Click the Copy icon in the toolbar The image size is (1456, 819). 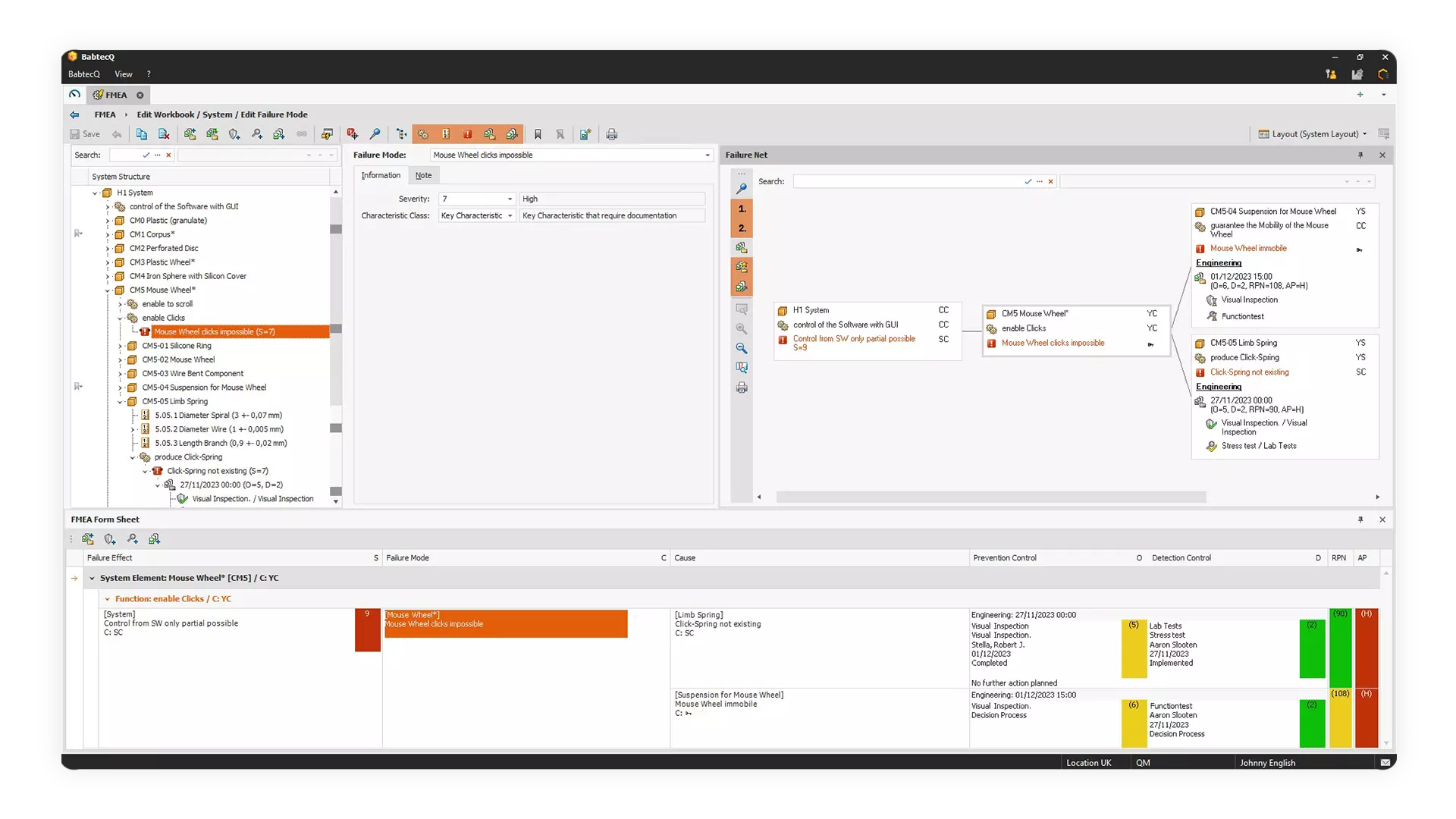click(x=142, y=134)
